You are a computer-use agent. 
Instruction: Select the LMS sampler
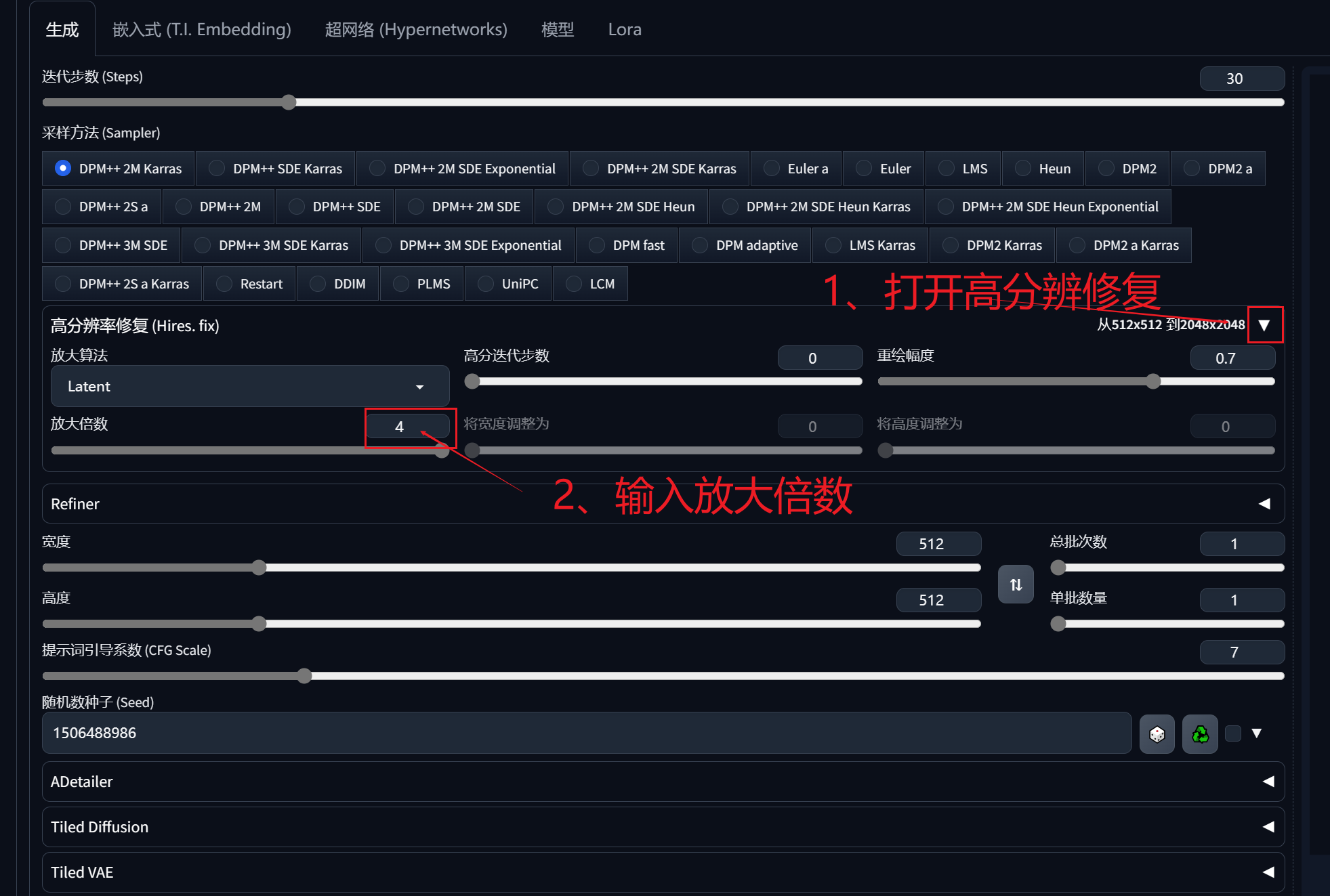click(x=963, y=169)
